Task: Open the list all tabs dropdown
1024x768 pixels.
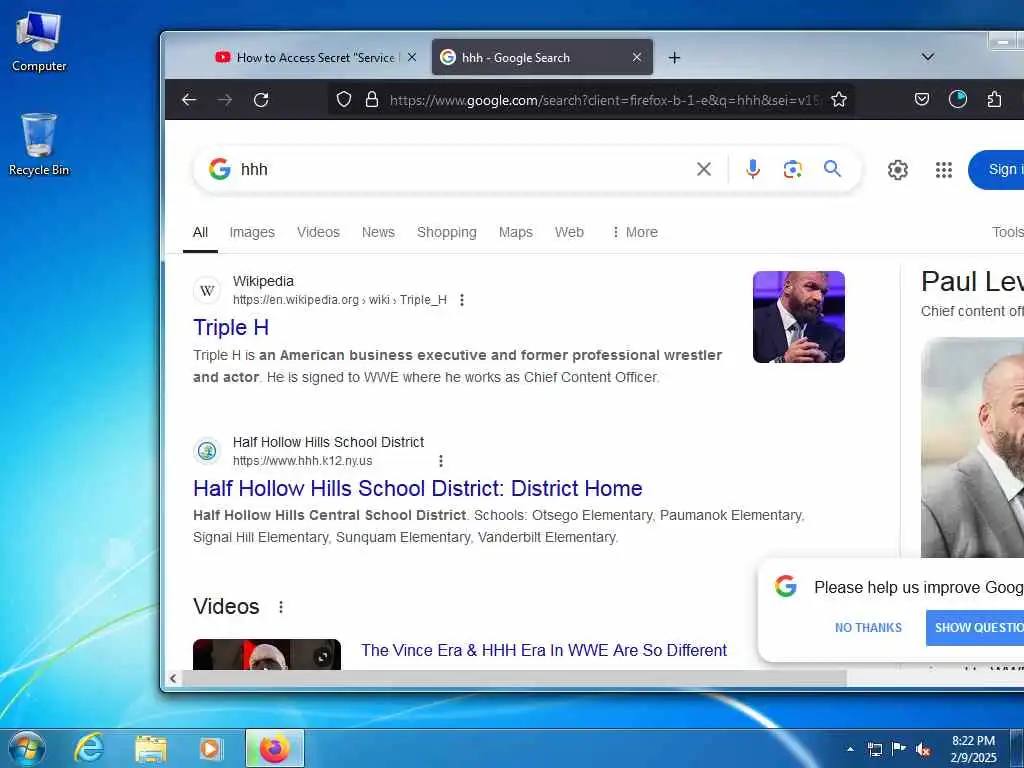Action: (927, 57)
